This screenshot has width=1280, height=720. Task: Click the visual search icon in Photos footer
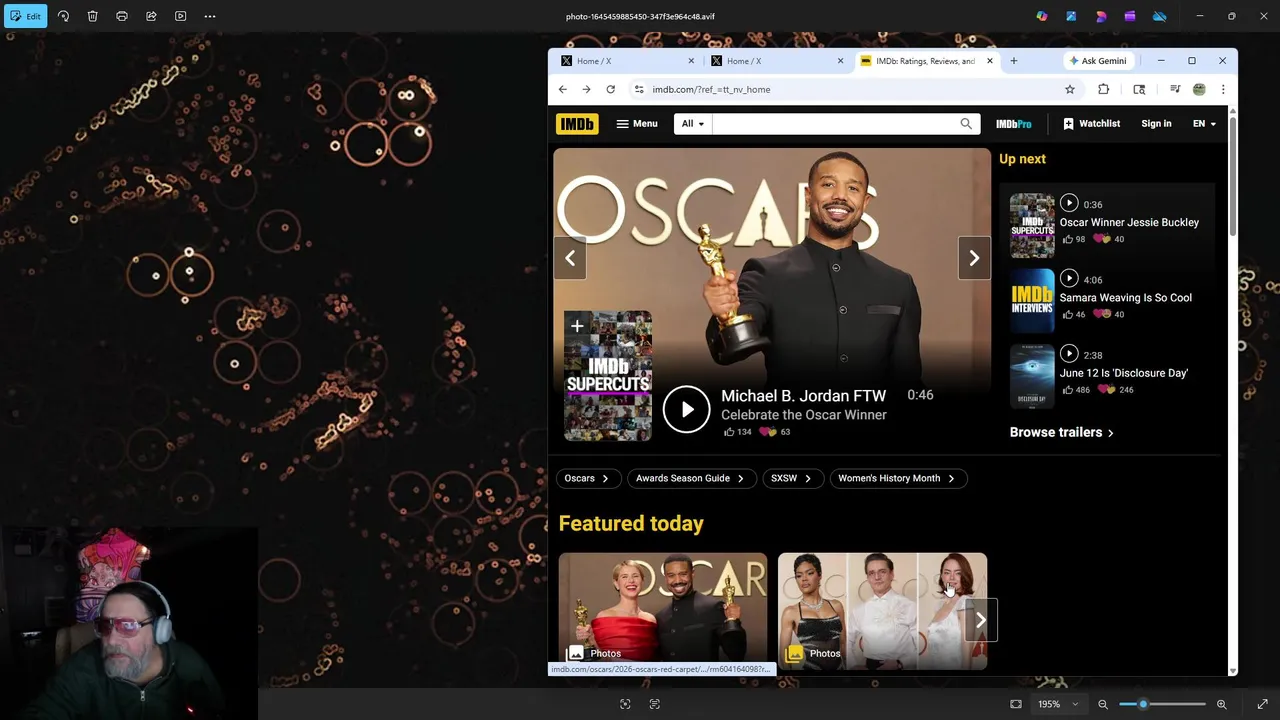coord(625,704)
